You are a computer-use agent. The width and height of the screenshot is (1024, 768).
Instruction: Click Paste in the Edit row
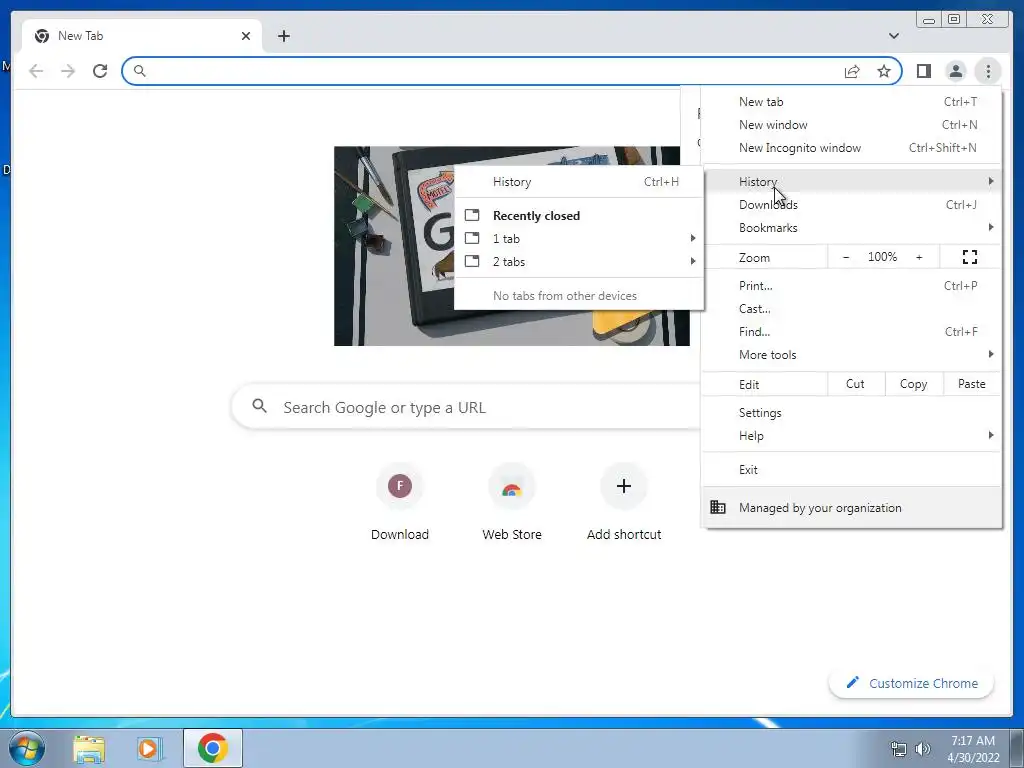click(x=972, y=384)
